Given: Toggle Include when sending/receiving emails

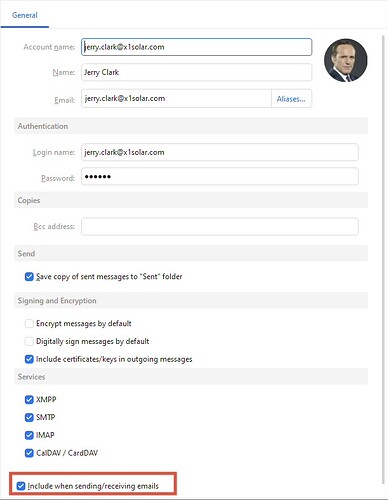Looking at the screenshot, I should pyautogui.click(x=21, y=486).
